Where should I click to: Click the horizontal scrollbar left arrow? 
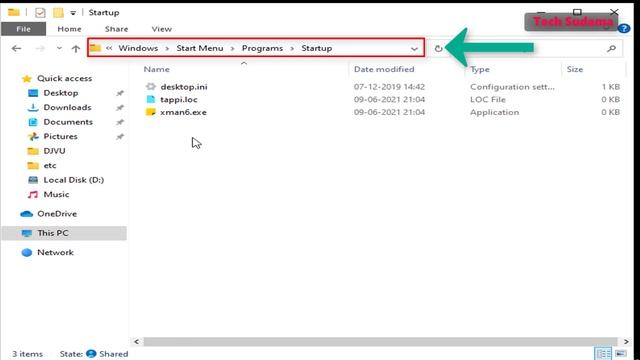(136, 342)
